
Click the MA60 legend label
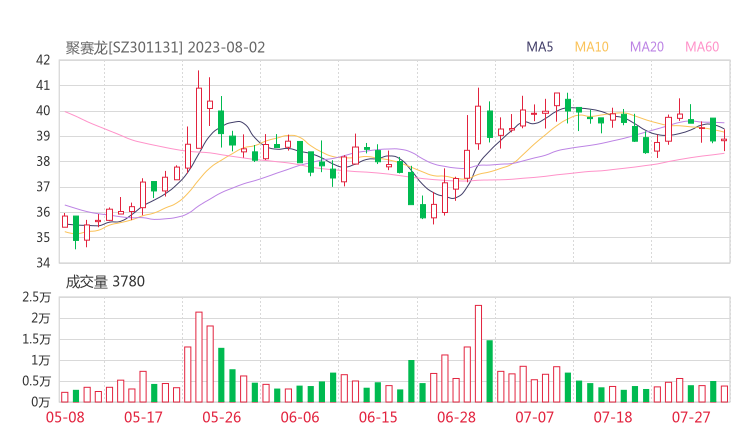(702, 47)
